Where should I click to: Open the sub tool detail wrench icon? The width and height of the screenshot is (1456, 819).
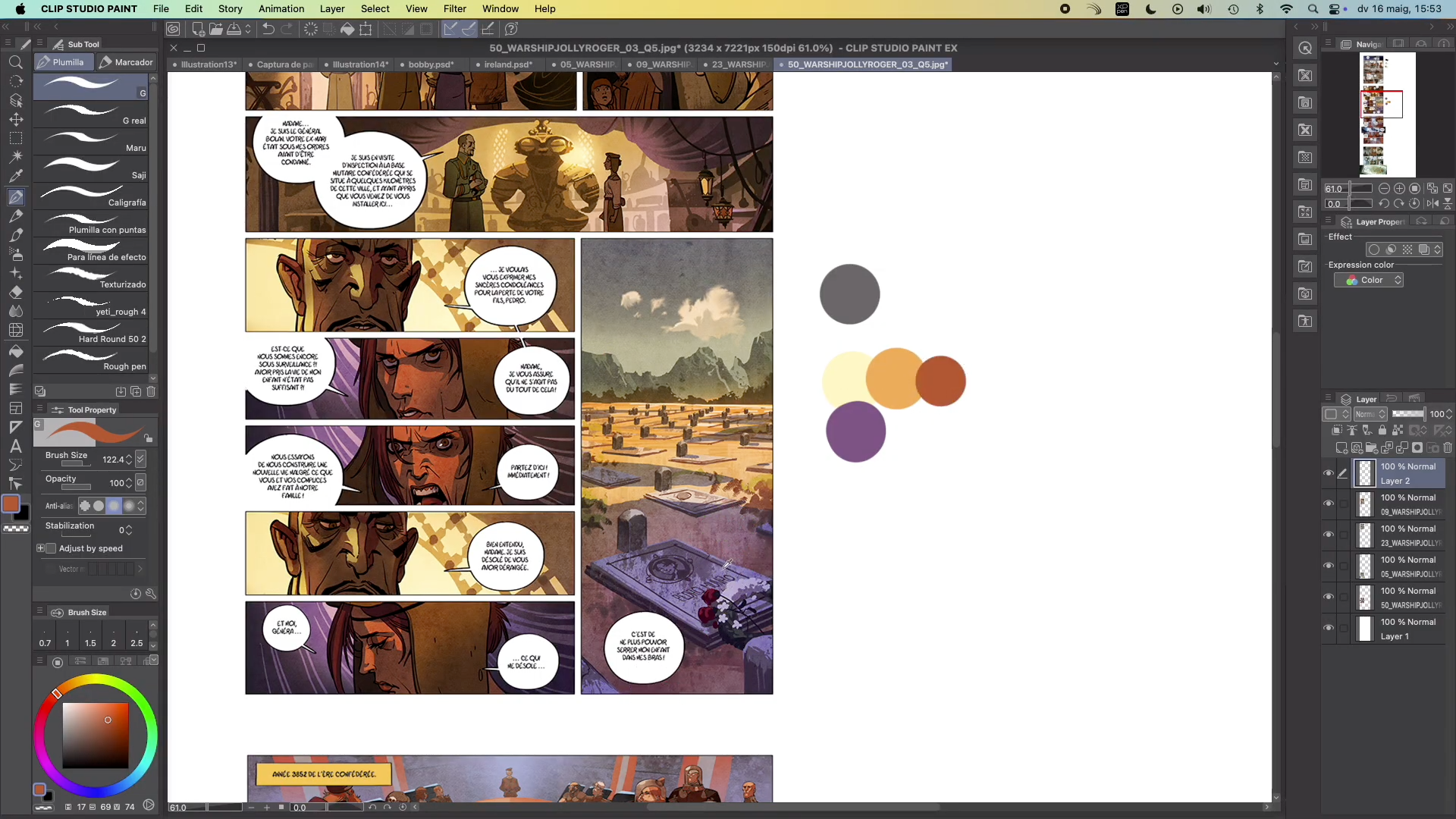click(151, 594)
